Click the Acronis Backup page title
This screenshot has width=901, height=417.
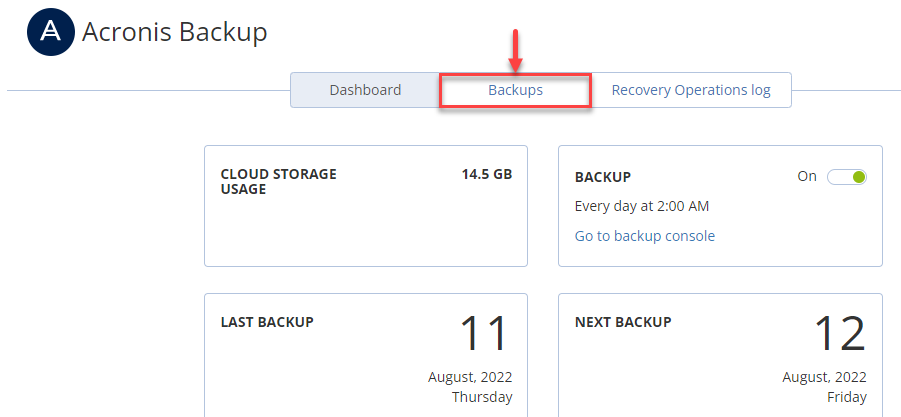175,32
